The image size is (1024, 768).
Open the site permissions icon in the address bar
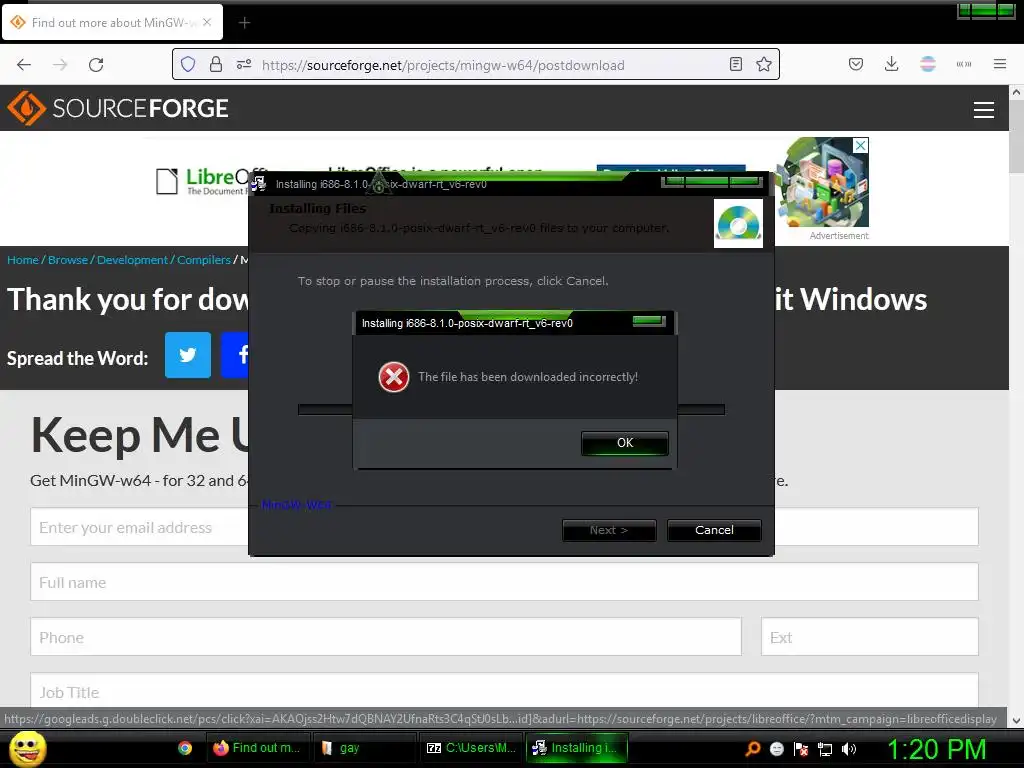(x=244, y=64)
